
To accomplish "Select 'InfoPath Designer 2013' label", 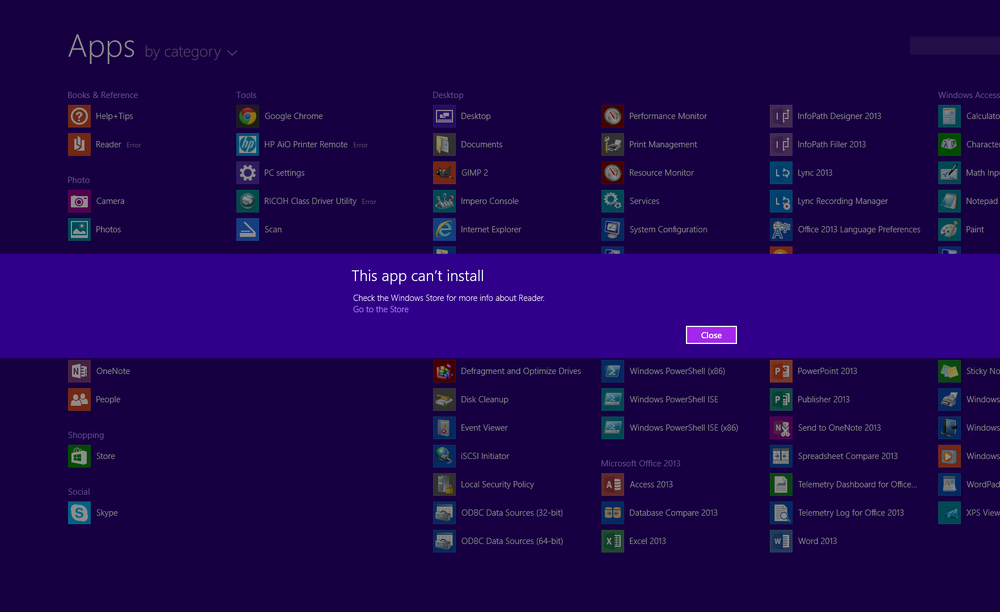I will [x=839, y=116].
